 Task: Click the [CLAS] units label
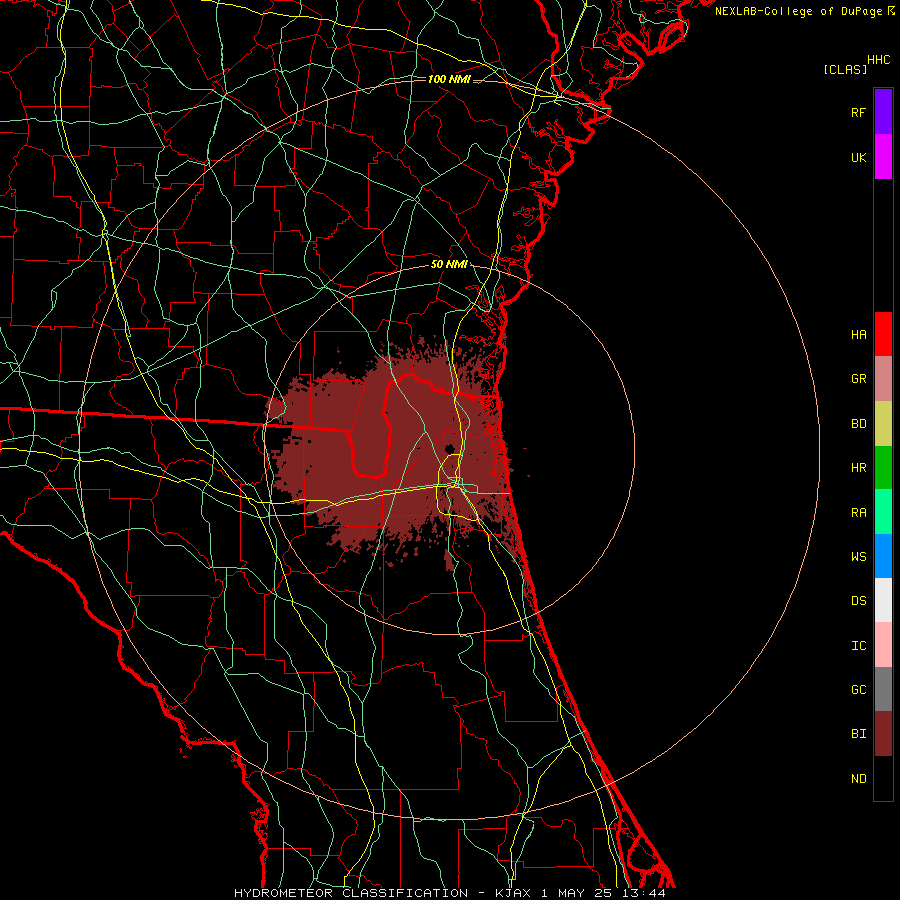[845, 69]
